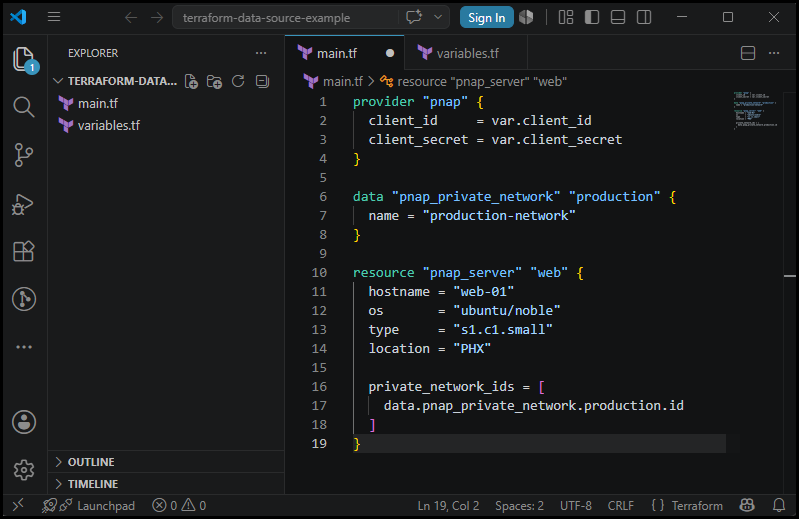The width and height of the screenshot is (799, 519).
Task: Toggle the bottom panel
Action: click(x=618, y=17)
